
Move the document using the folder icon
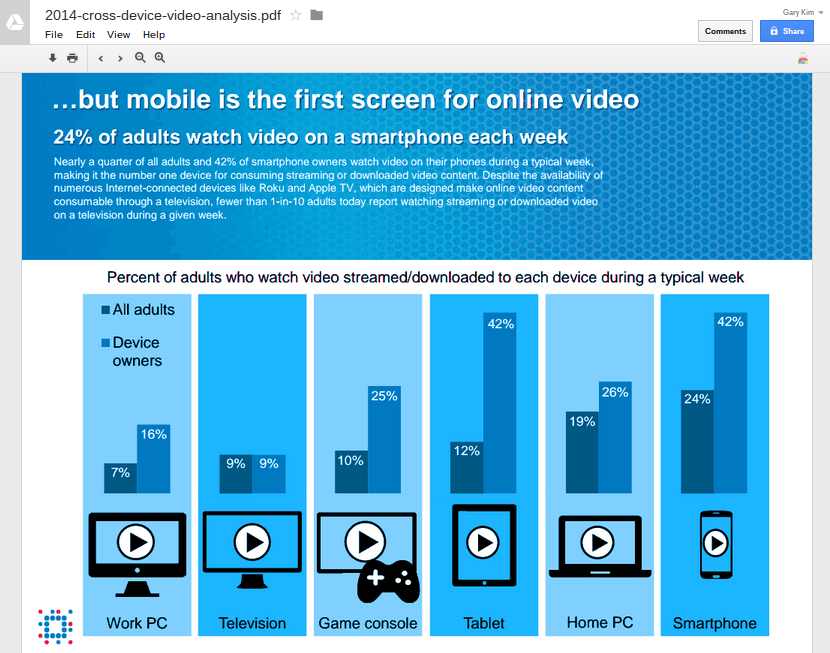tap(317, 15)
